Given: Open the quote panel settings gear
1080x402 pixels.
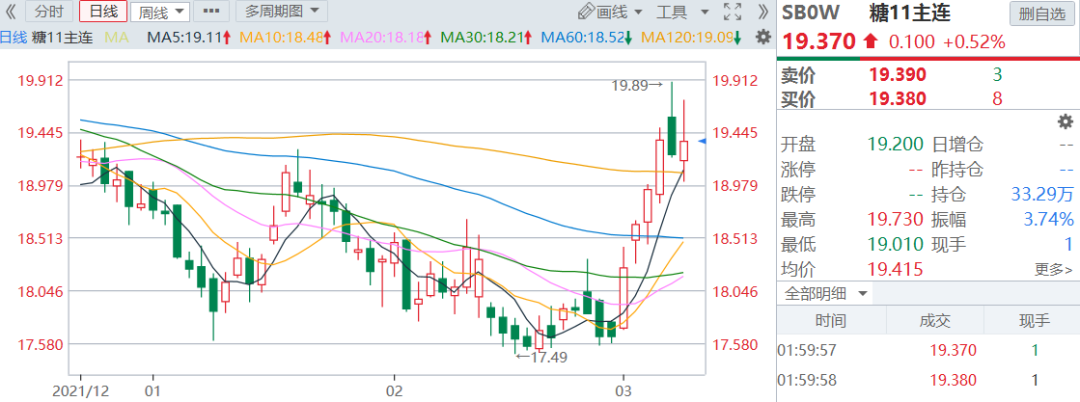Looking at the screenshot, I should [1064, 121].
